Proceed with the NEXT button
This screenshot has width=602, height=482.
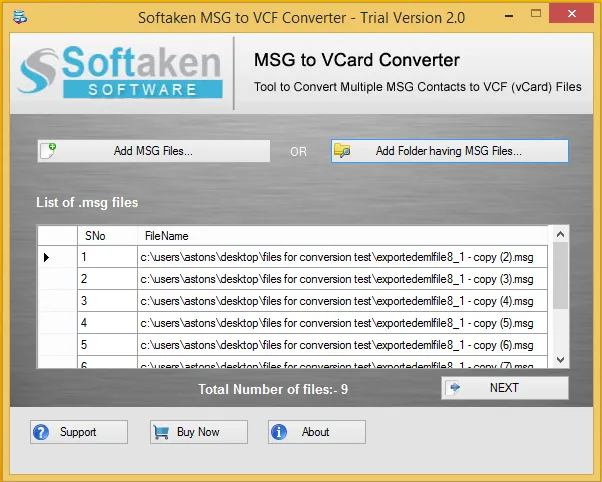point(504,388)
